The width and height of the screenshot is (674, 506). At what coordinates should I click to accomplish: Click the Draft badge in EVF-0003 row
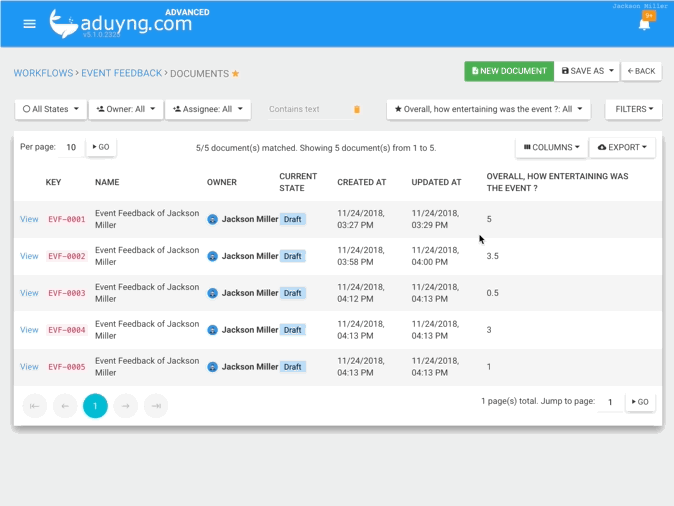coord(292,293)
